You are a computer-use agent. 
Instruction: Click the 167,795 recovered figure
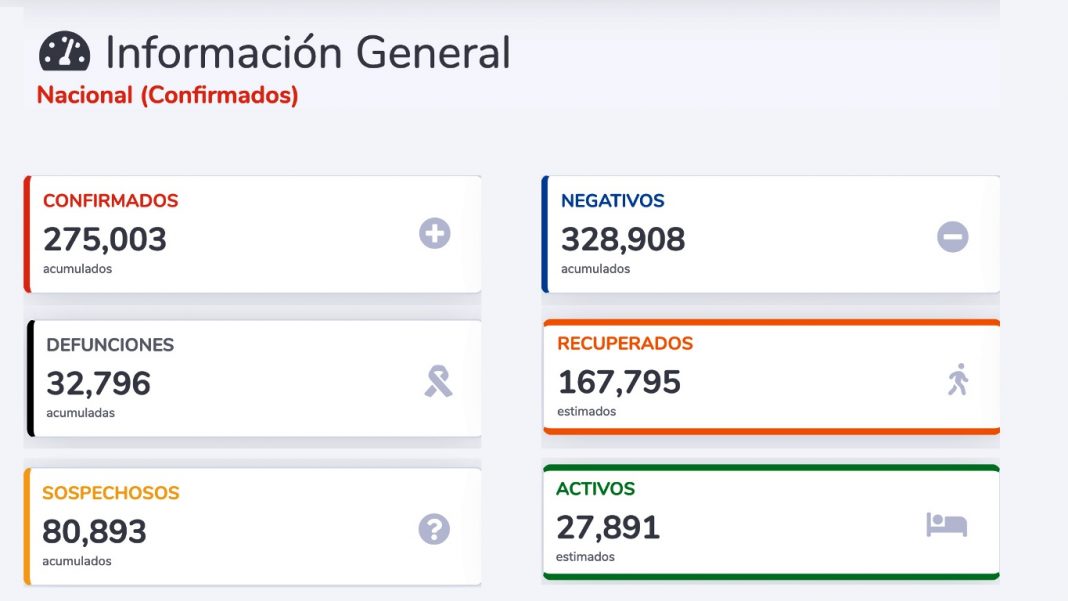619,382
